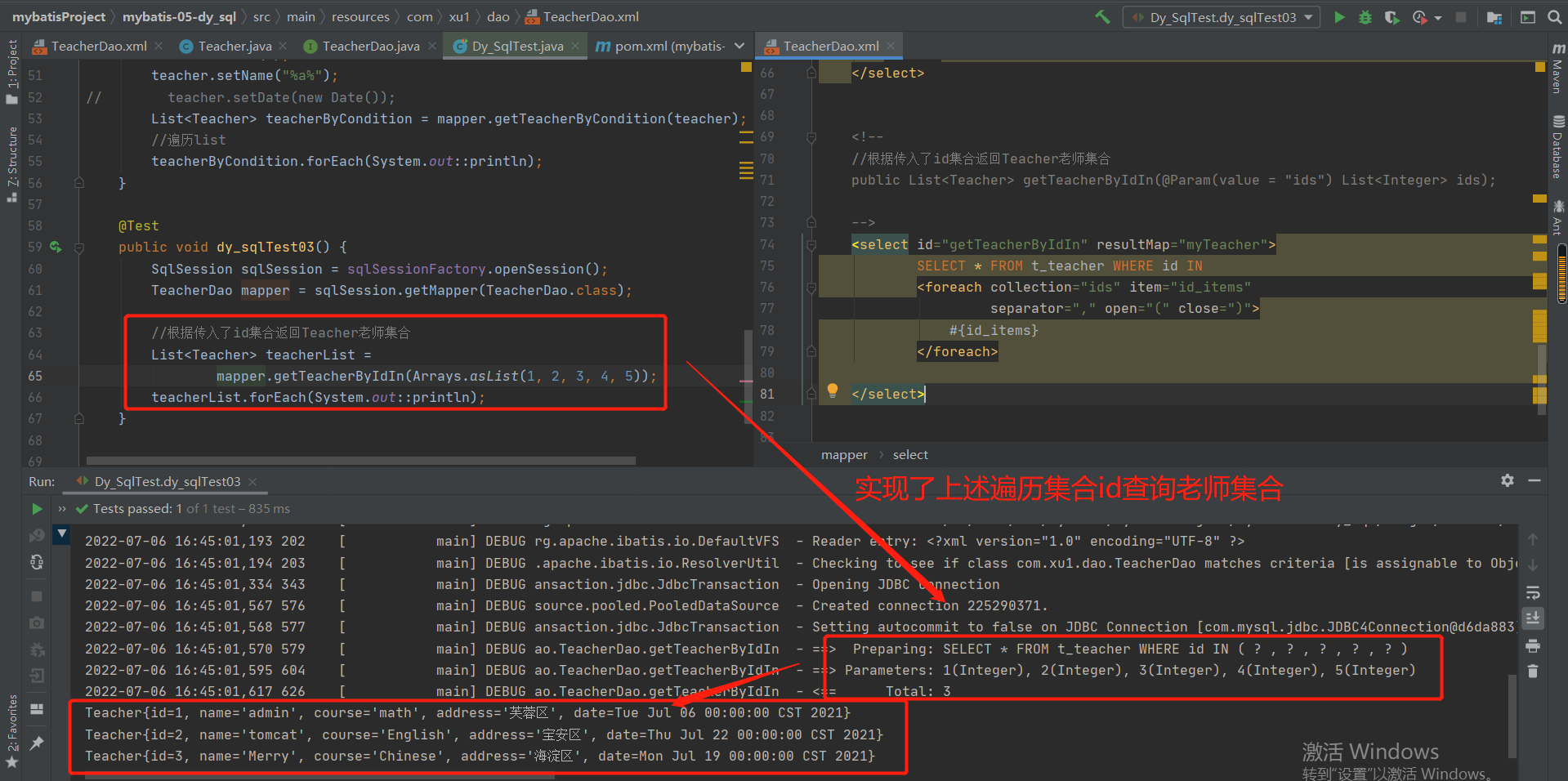Expand test tree with double chevron
1568x781 pixels.
[62, 509]
